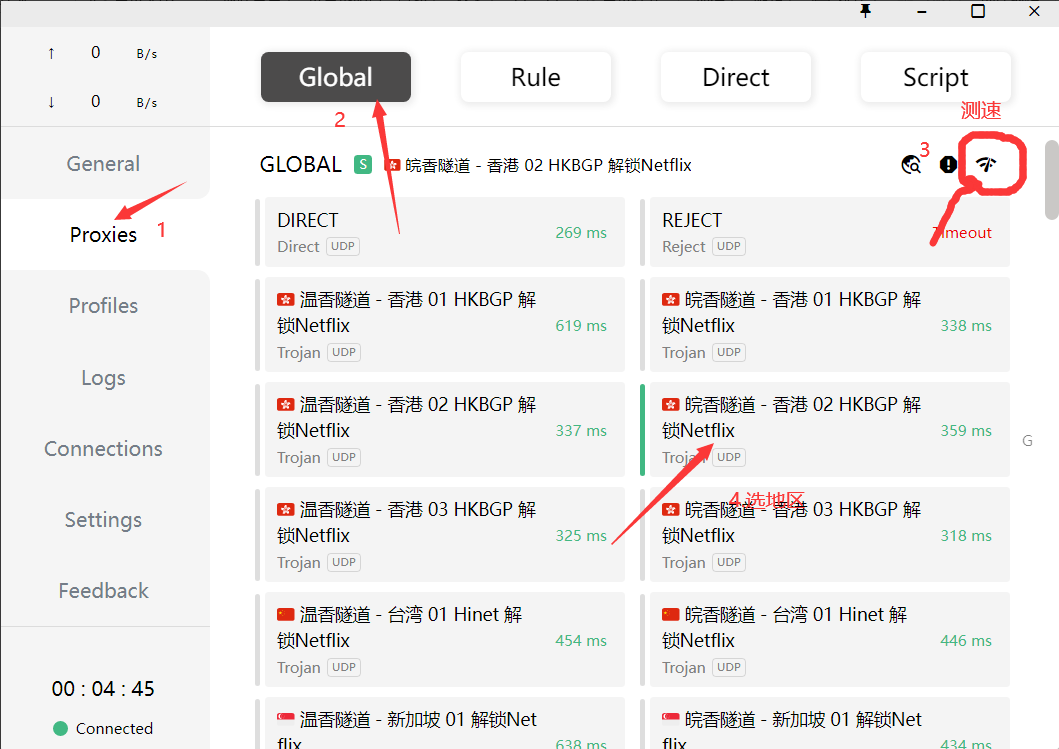Image resolution: width=1059 pixels, height=749 pixels.
Task: Click the vertical scrollbar thumb of proxy list
Action: click(x=1051, y=180)
